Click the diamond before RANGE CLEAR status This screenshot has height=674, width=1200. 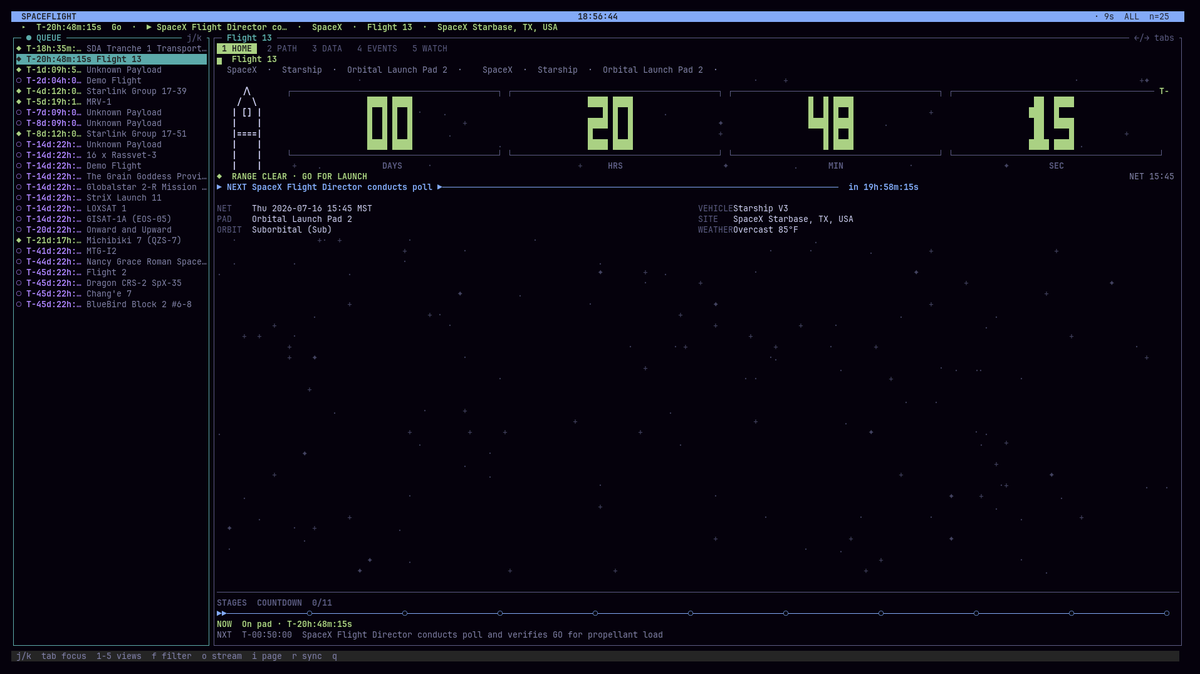click(220, 177)
